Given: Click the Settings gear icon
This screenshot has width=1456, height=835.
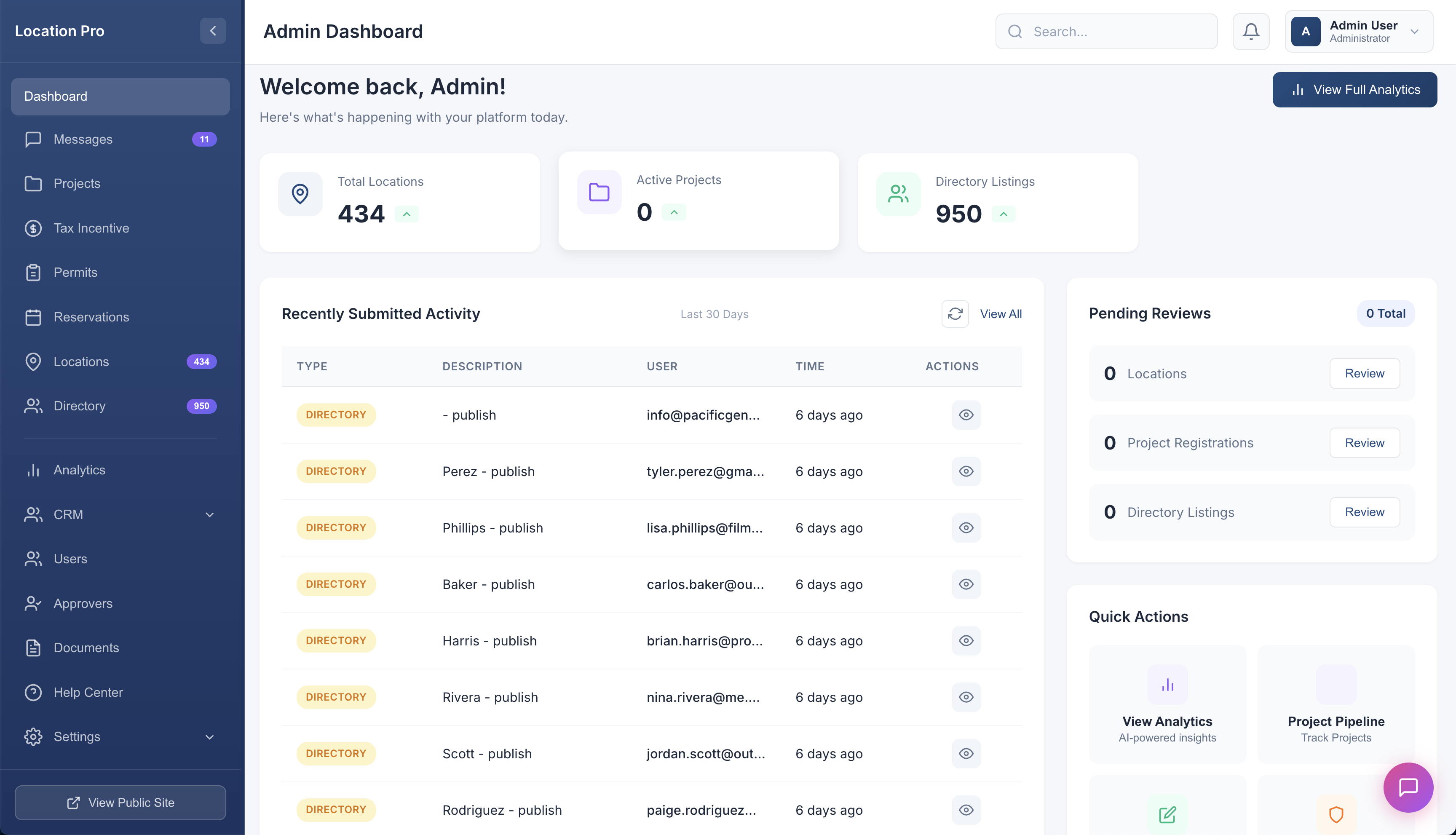Looking at the screenshot, I should (33, 737).
